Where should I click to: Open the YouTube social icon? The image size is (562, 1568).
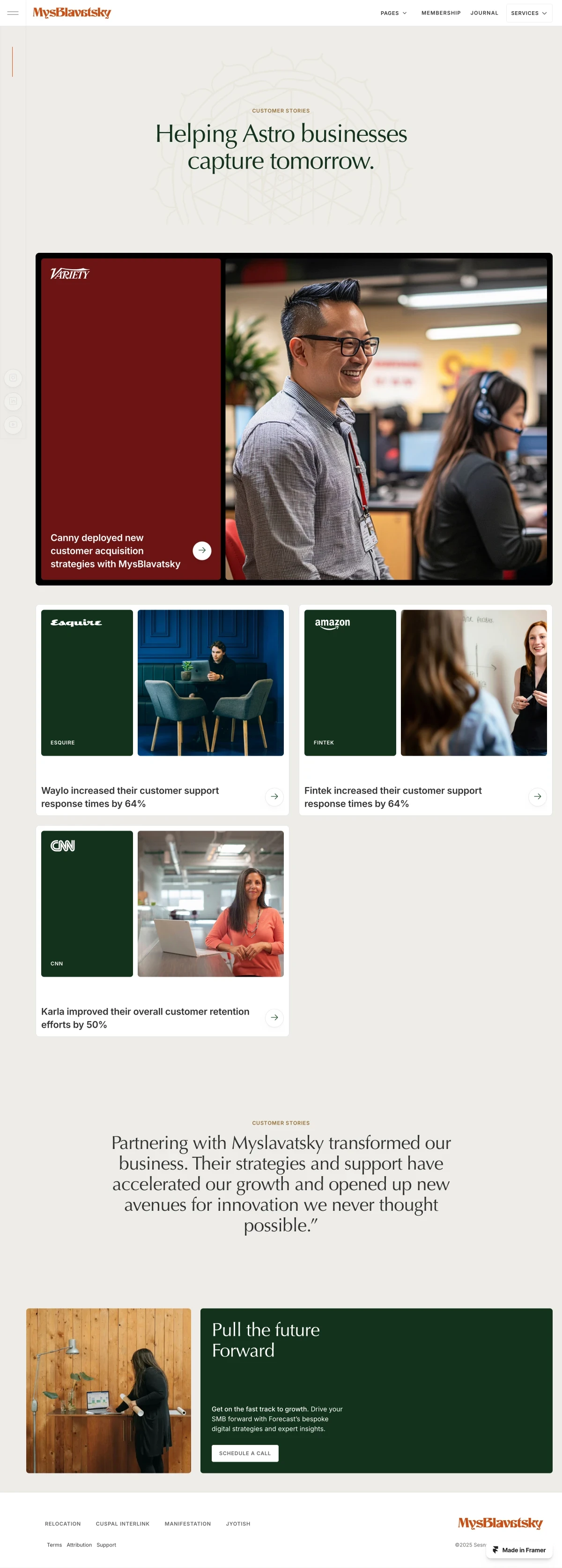pyautogui.click(x=13, y=424)
